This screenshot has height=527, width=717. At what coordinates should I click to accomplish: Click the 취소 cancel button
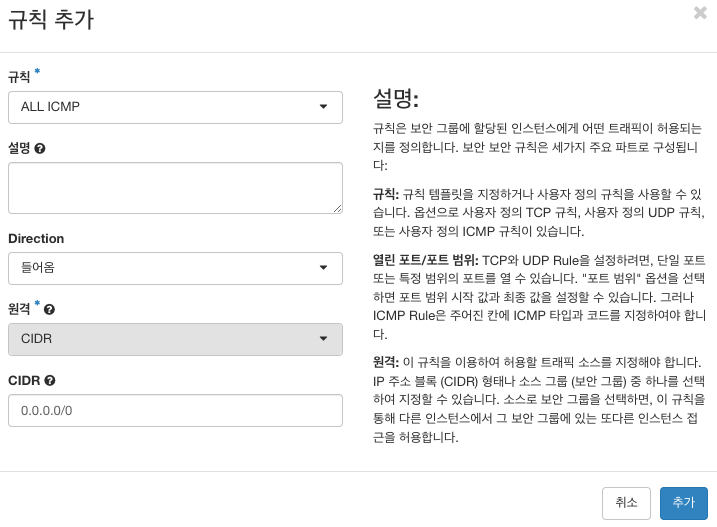pos(626,503)
